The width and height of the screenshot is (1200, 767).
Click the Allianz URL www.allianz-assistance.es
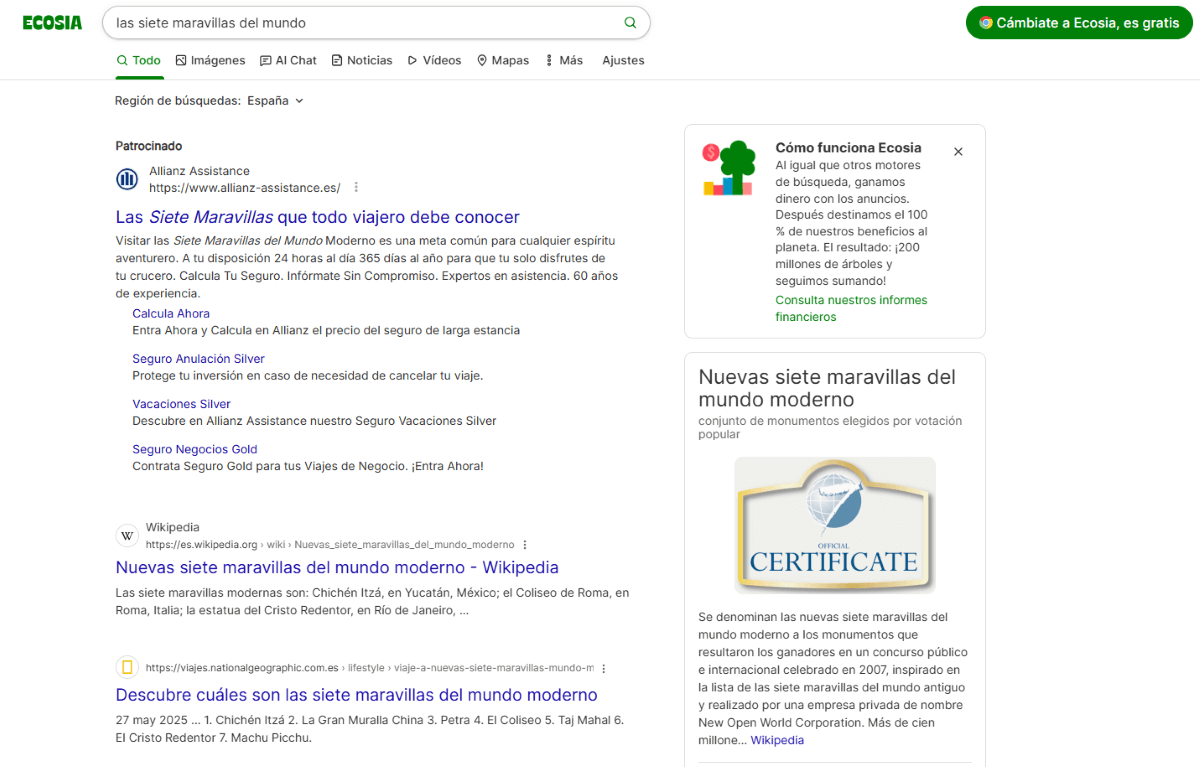tap(245, 188)
